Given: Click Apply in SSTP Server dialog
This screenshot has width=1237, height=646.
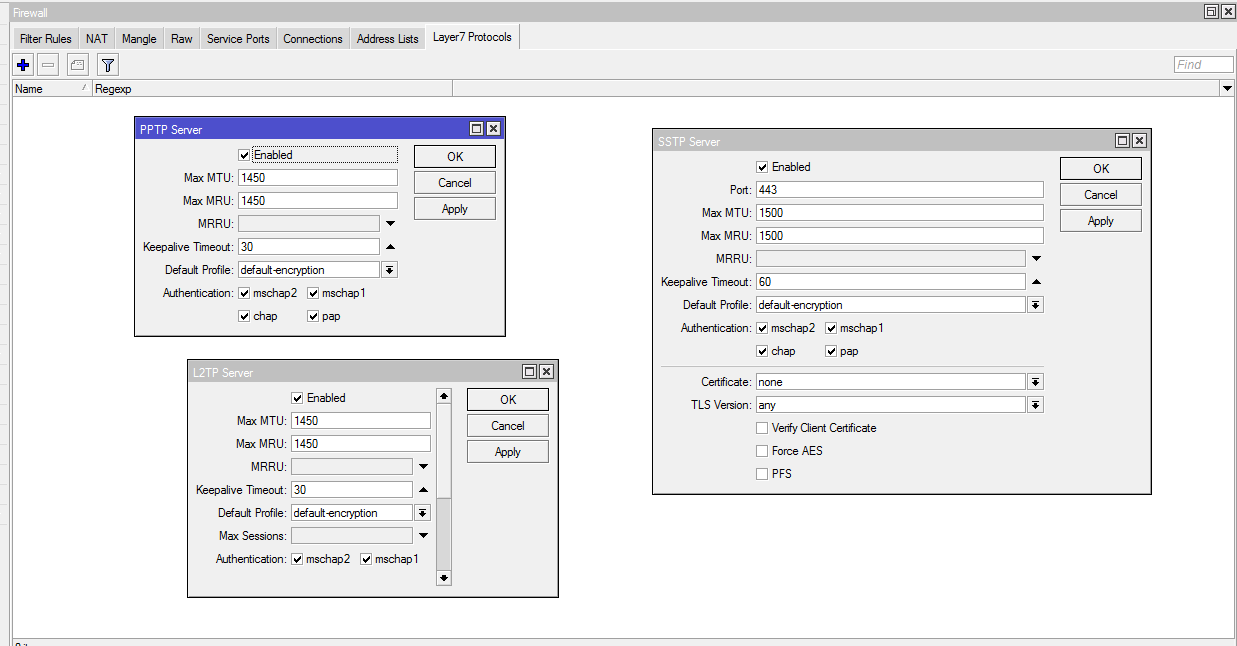Looking at the screenshot, I should (1100, 221).
